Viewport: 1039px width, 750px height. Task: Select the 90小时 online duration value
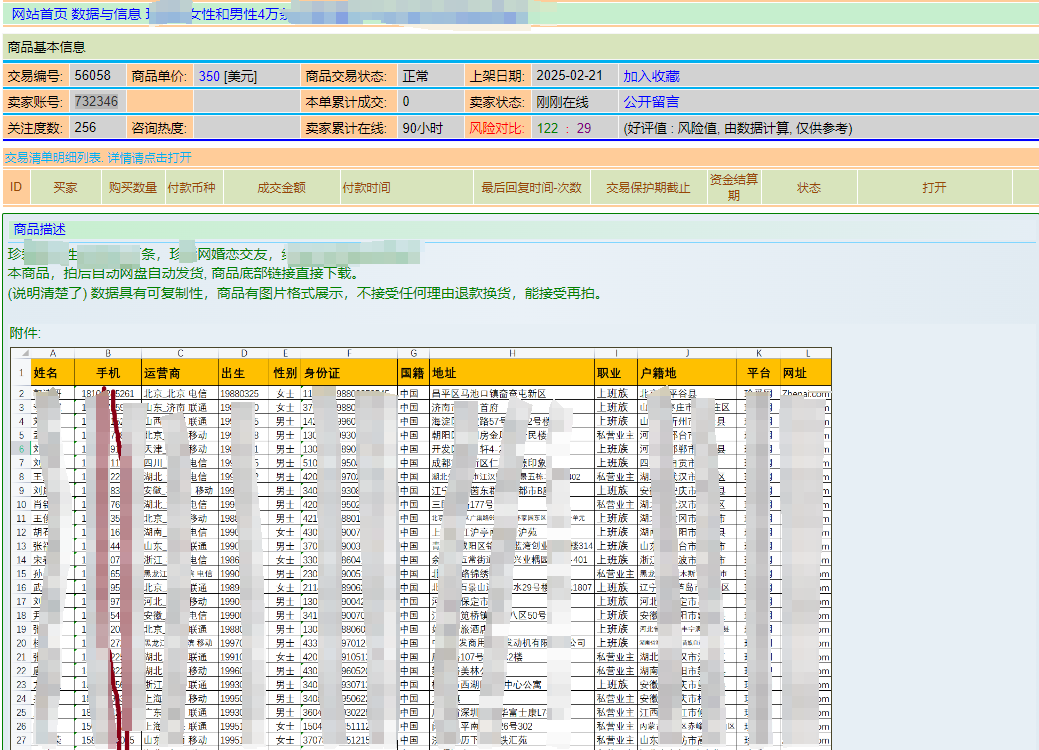[x=423, y=128]
